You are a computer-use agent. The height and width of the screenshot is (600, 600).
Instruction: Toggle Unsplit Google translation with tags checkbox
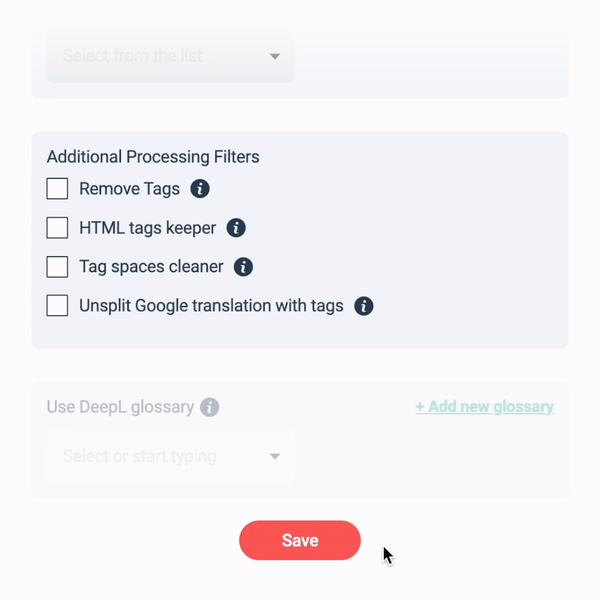tap(57, 305)
